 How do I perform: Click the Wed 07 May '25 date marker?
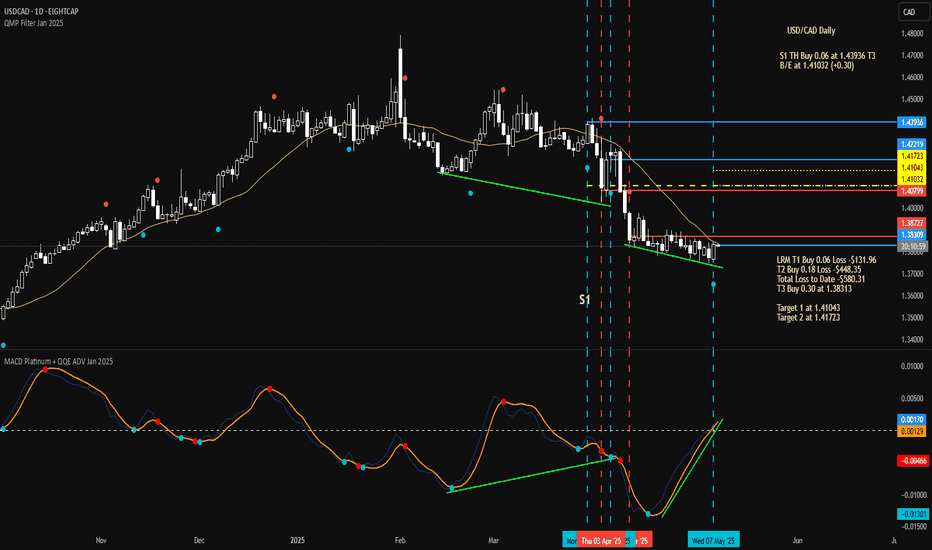[x=714, y=540]
